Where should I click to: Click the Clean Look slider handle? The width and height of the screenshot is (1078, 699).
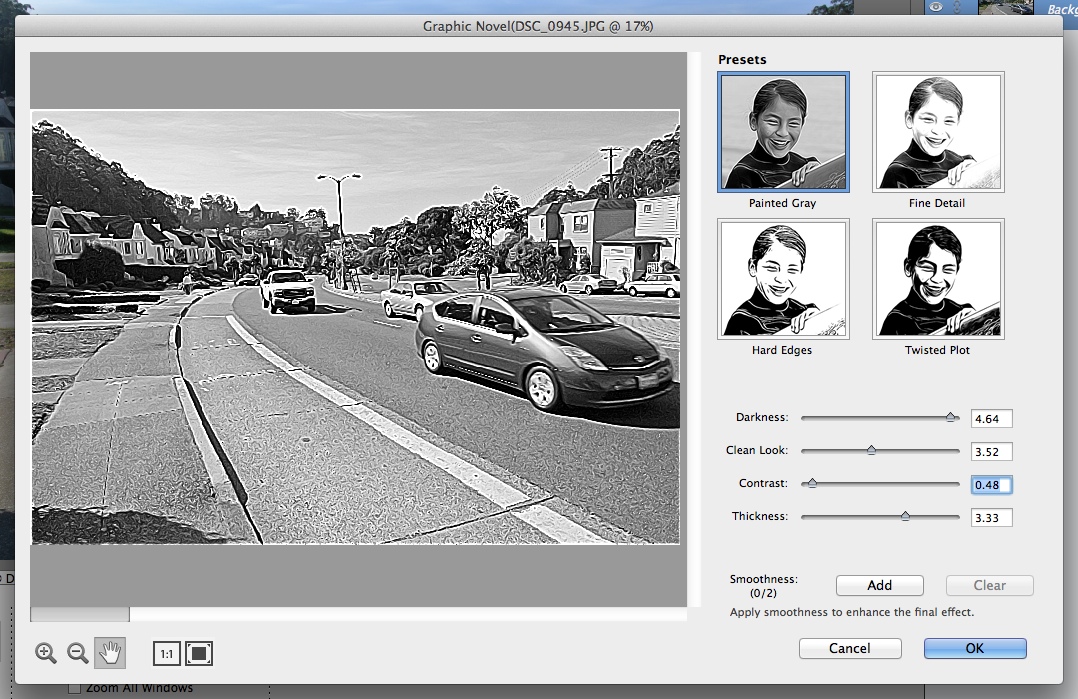coord(871,451)
